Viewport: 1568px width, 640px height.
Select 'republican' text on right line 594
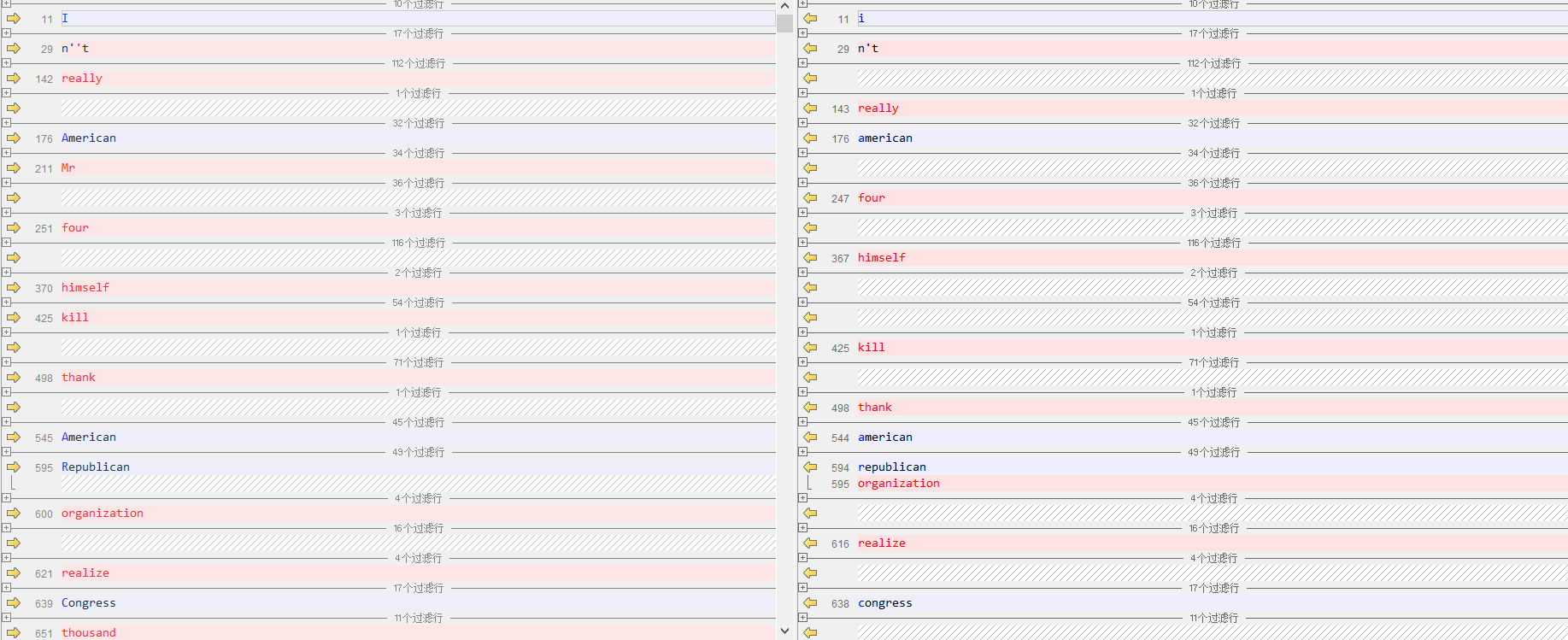tap(892, 467)
